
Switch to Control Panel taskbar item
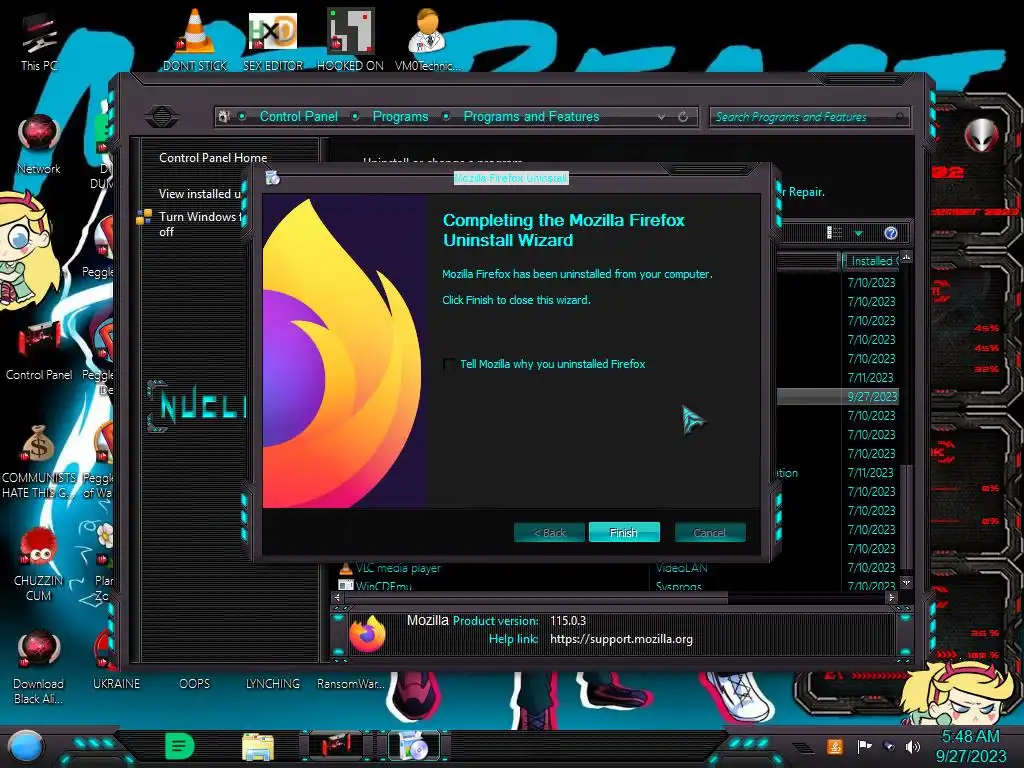point(336,746)
